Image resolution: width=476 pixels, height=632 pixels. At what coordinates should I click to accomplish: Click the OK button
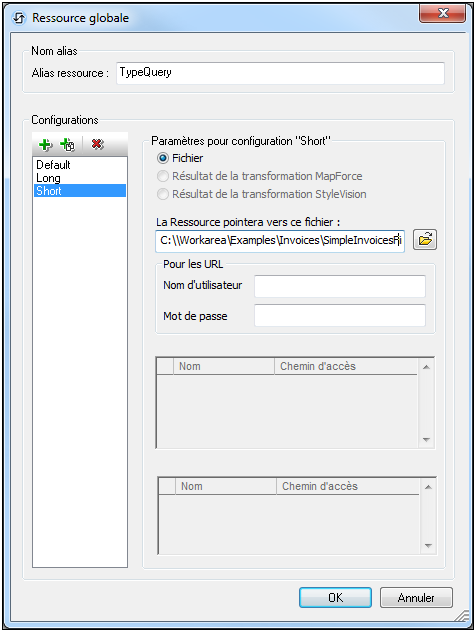[x=335, y=597]
